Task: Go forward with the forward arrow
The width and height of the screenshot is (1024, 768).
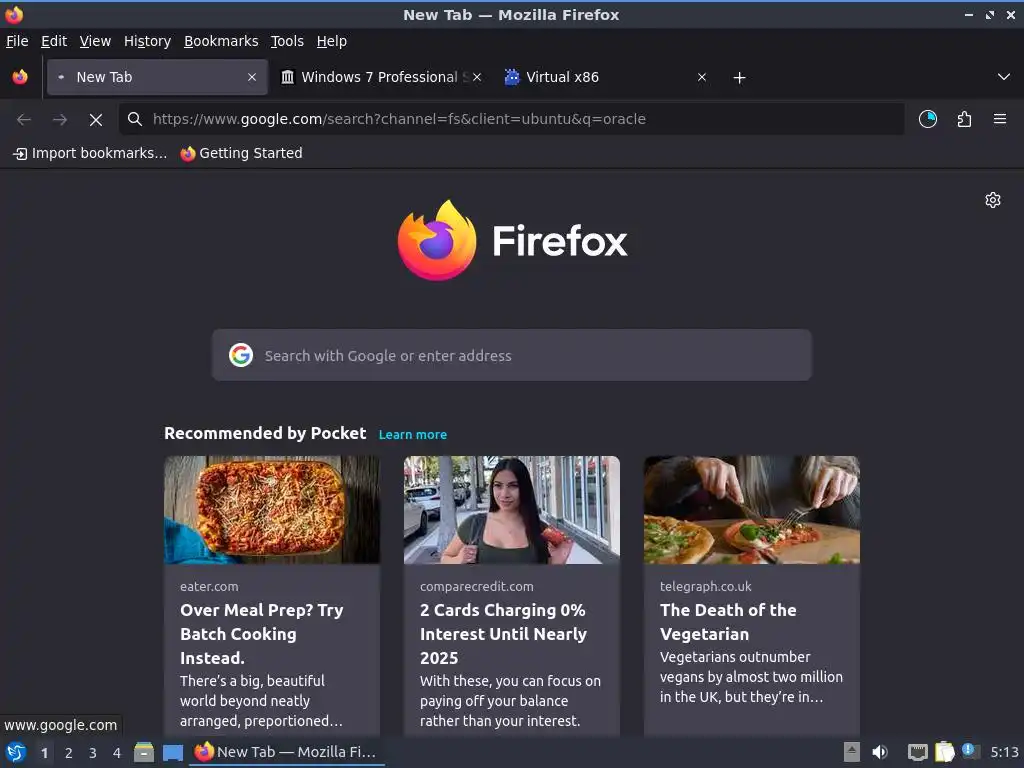Action: pyautogui.click(x=60, y=120)
